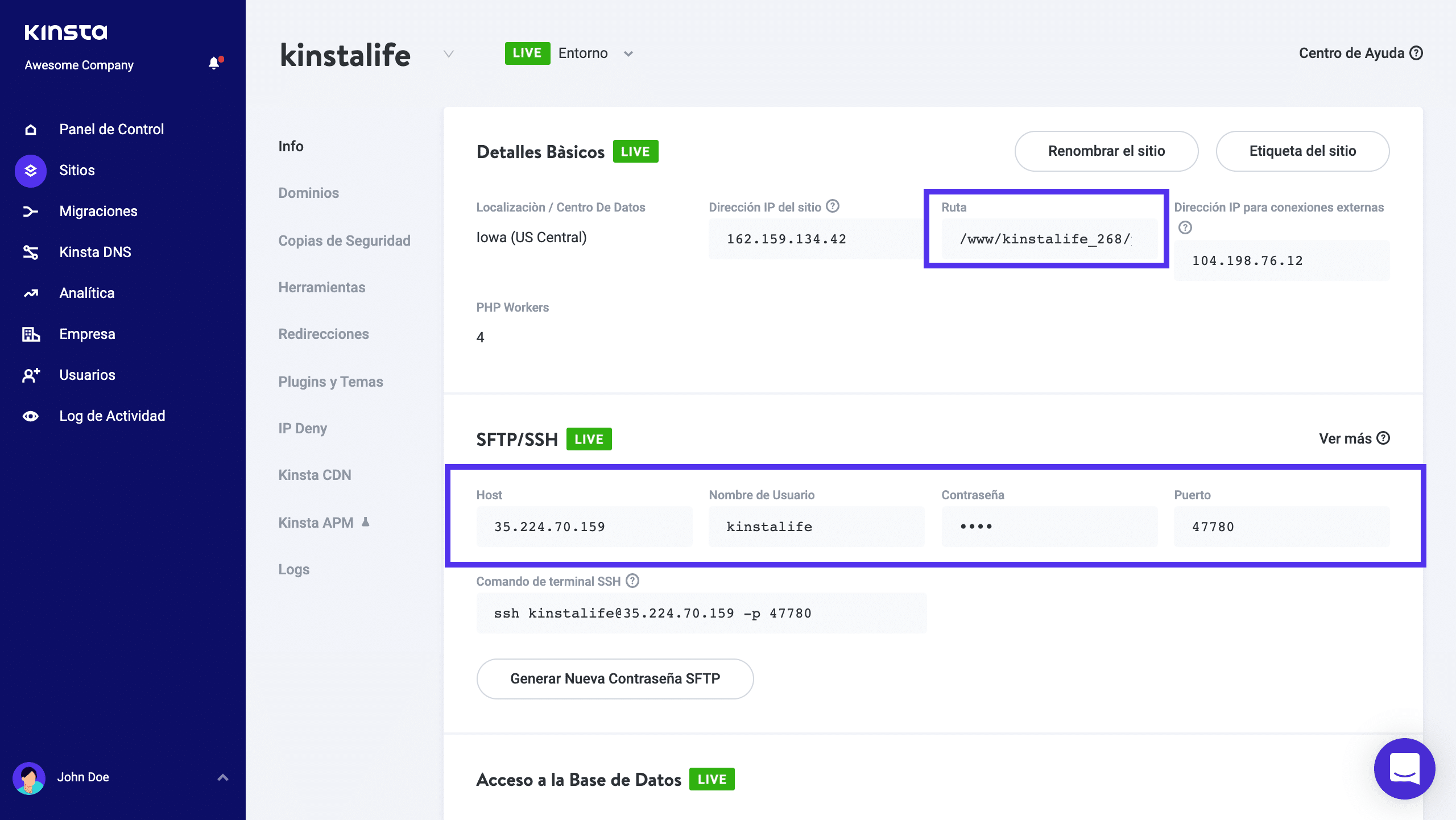Click the Log de Actividad eye icon
This screenshot has height=820, width=1456.
[31, 416]
